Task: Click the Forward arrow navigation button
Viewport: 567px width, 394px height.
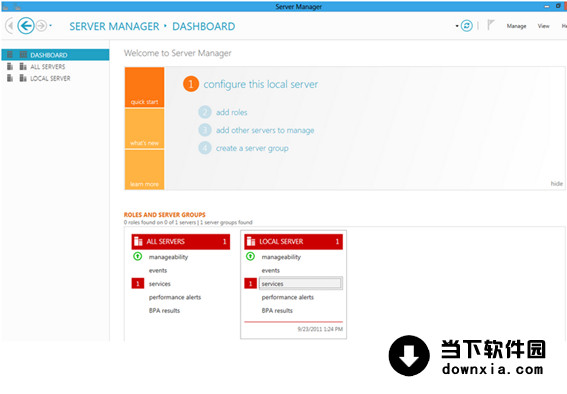Action: point(42,26)
